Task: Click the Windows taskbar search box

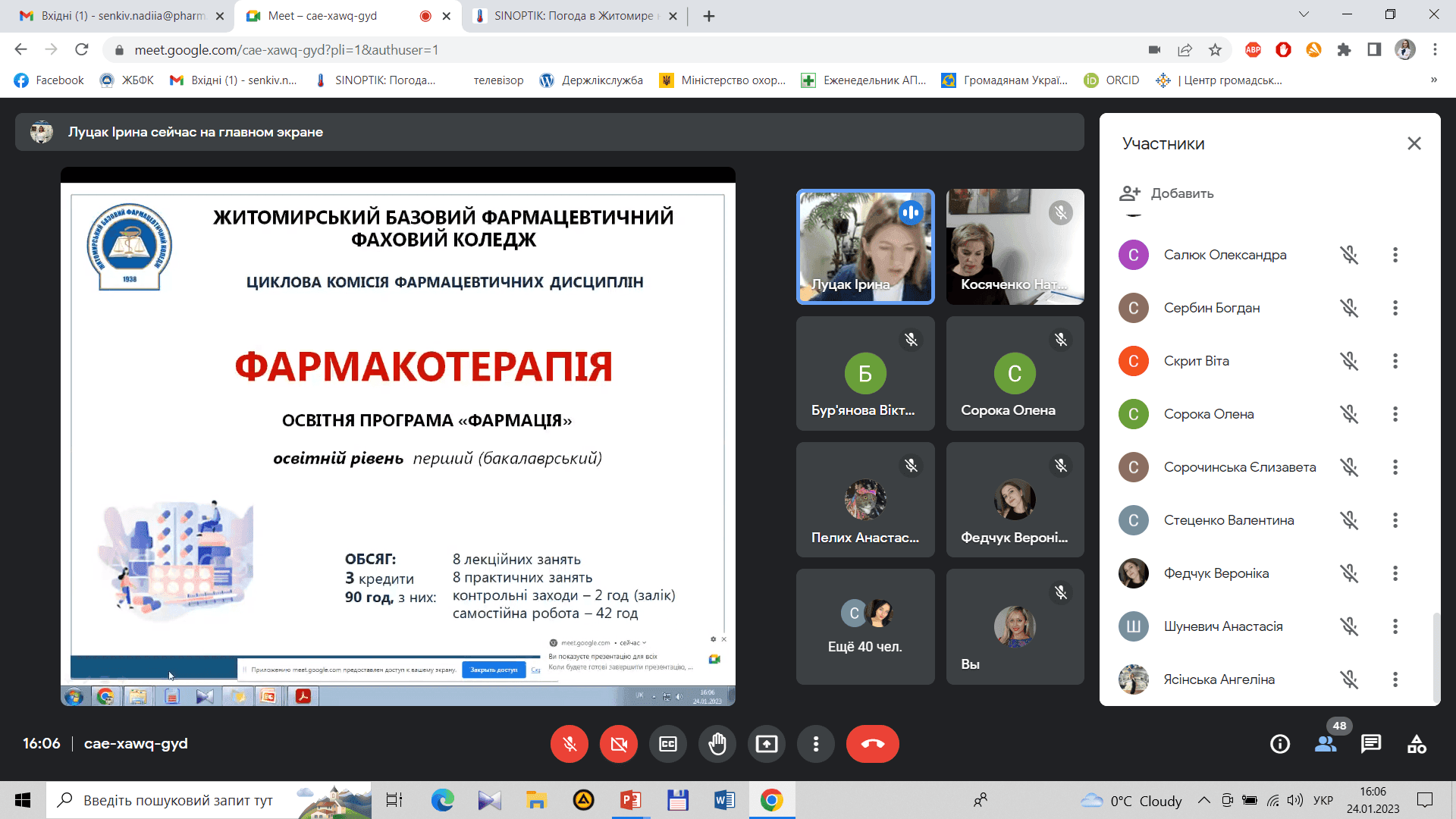Action: pyautogui.click(x=209, y=800)
